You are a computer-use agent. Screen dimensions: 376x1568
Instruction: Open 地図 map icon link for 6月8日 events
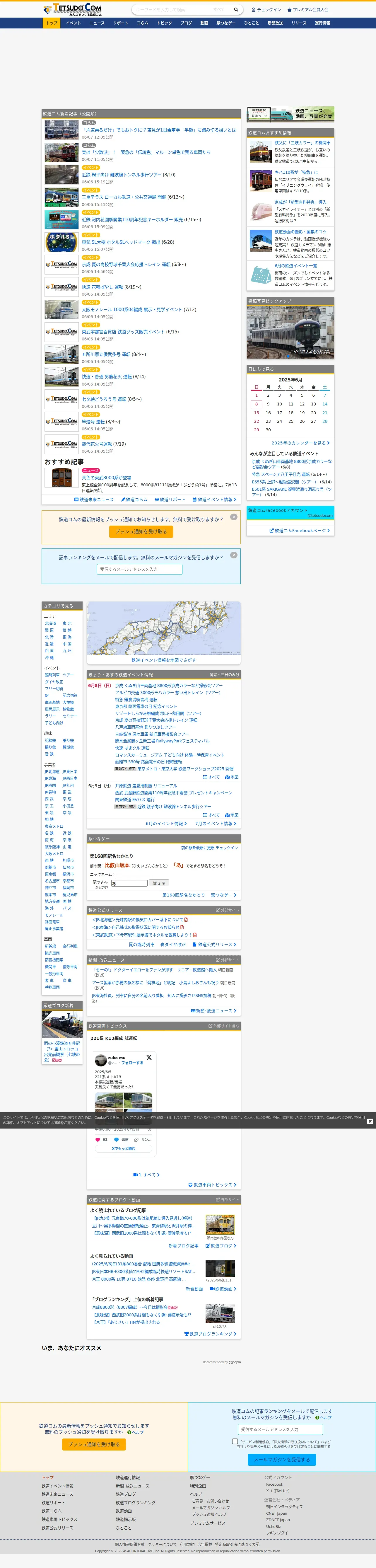(x=232, y=777)
